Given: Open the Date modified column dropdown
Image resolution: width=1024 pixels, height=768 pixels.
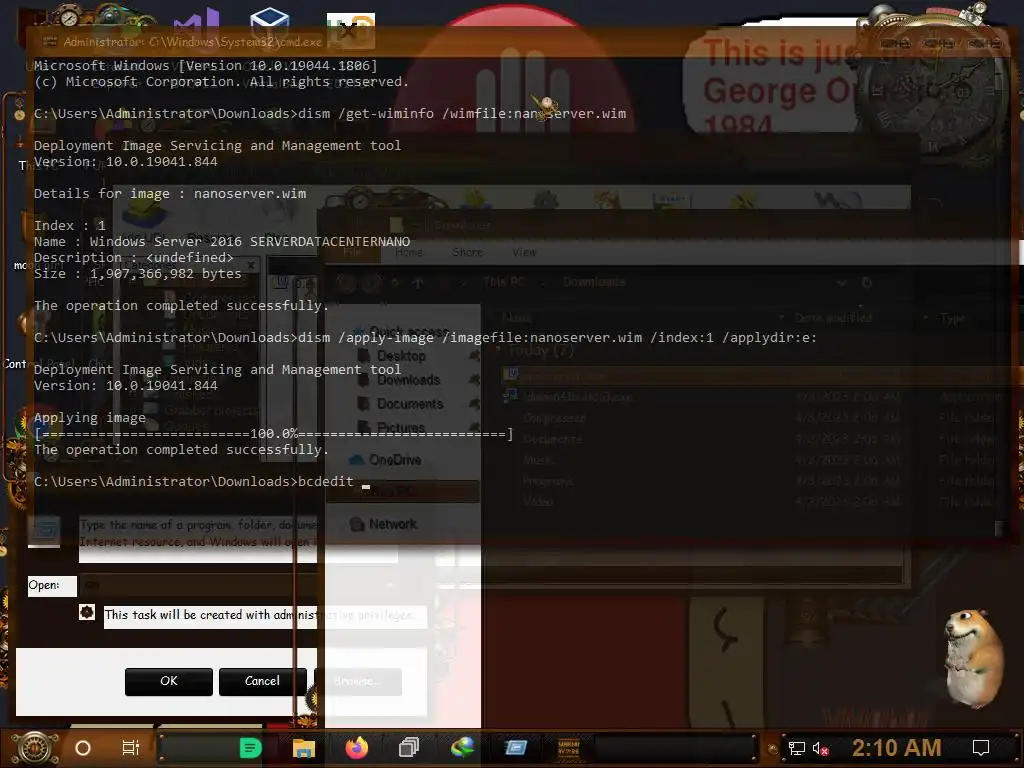Looking at the screenshot, I should [x=925, y=318].
